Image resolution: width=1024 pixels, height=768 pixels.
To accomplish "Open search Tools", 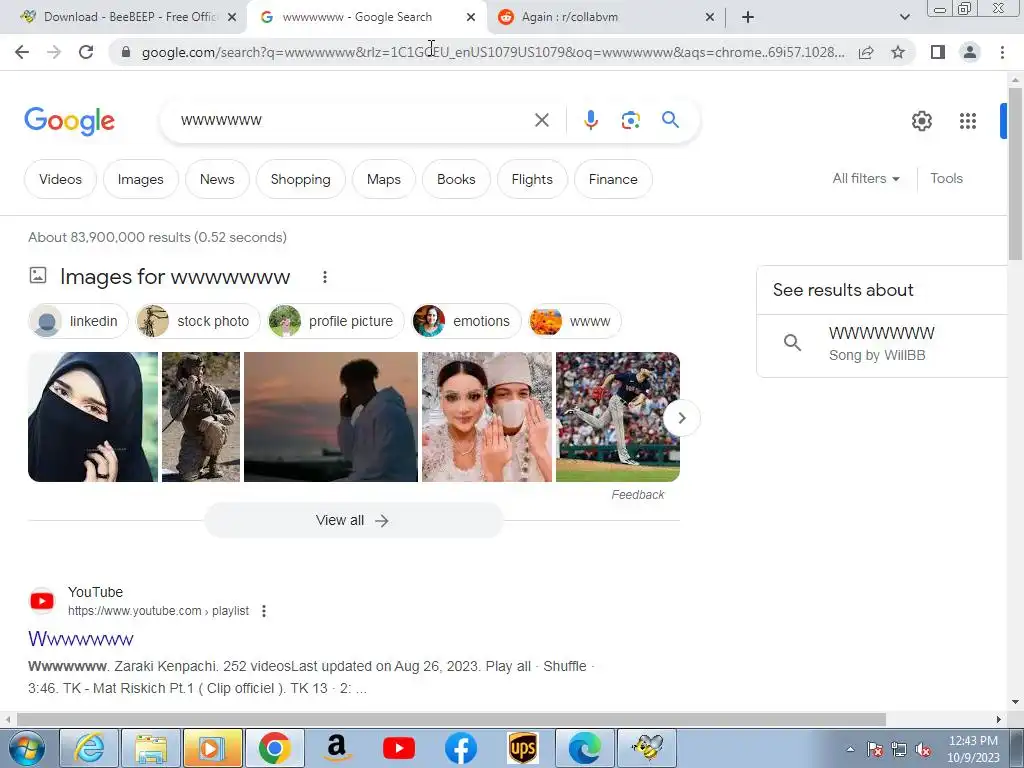I will 946,178.
